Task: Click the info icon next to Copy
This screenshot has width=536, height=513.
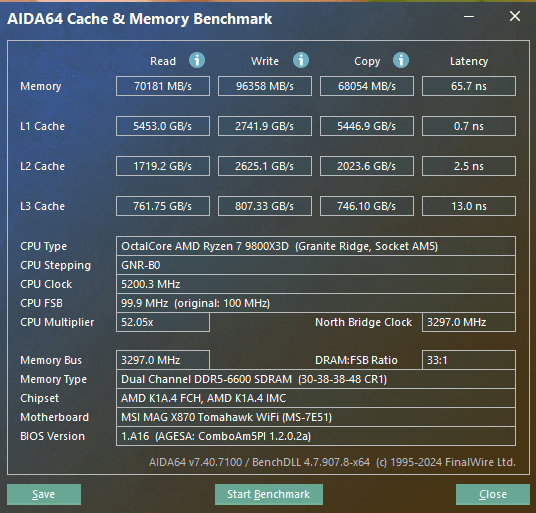Action: coord(401,60)
